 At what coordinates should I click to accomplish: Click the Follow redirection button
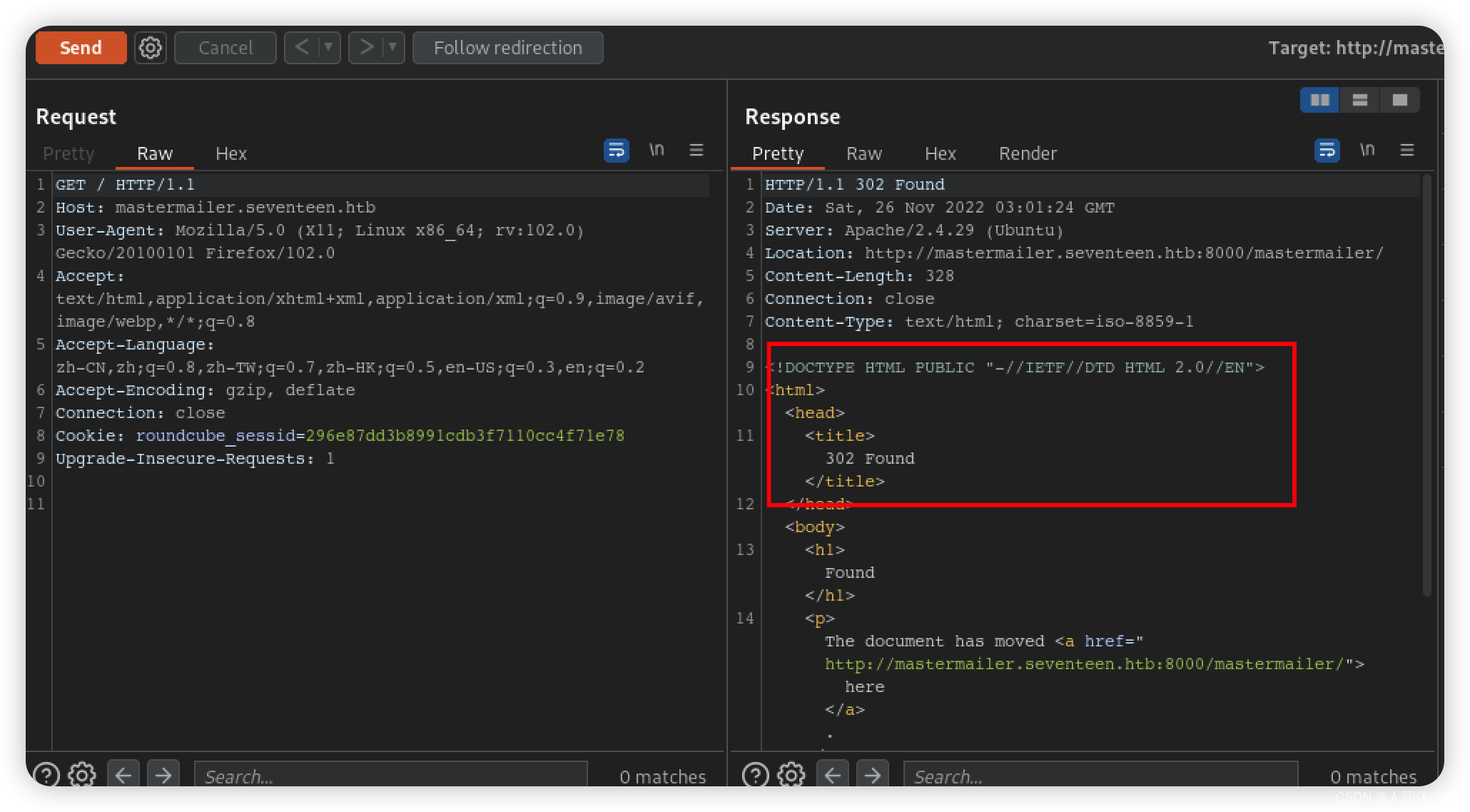(507, 48)
